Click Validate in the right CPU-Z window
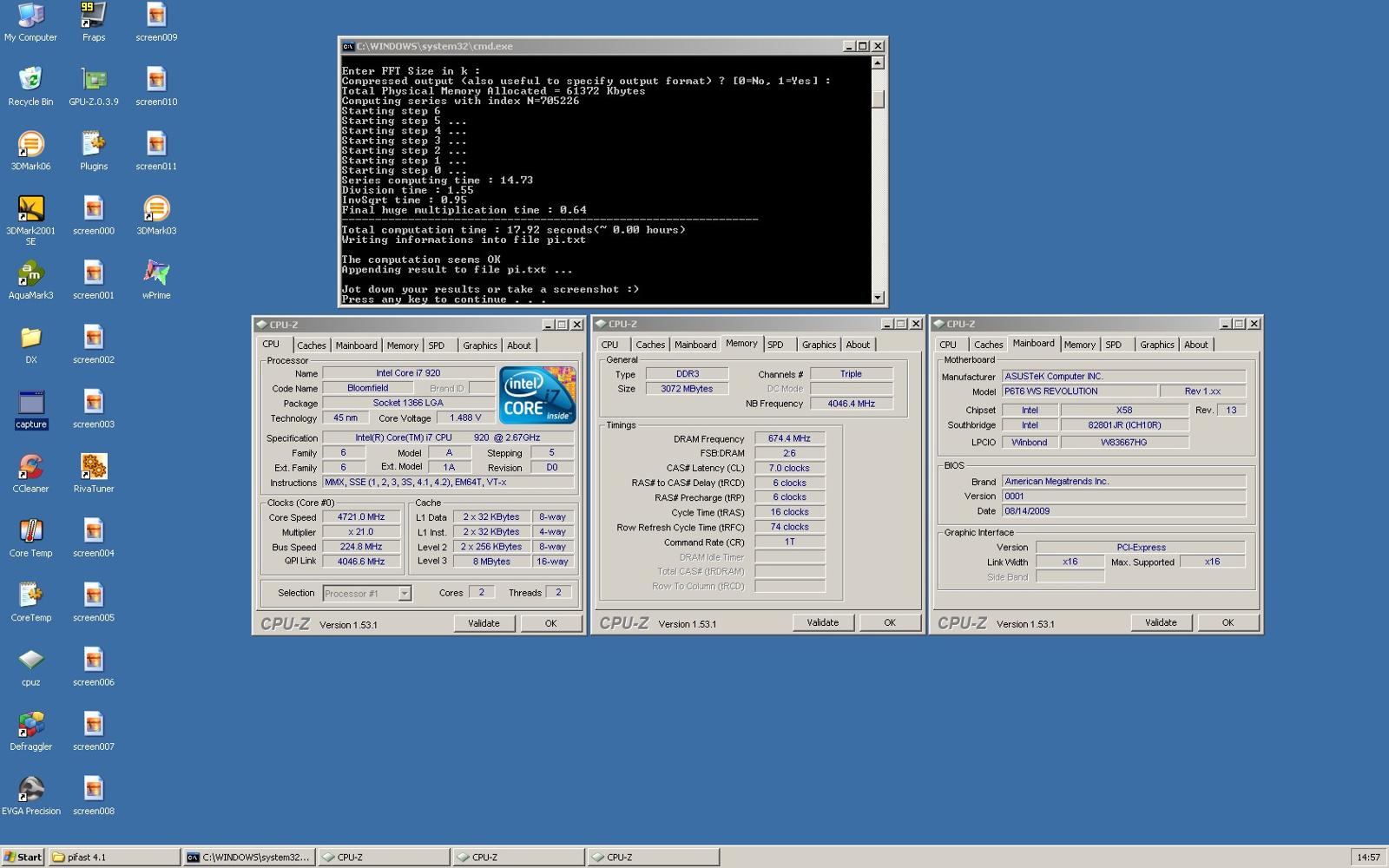 (x=1161, y=622)
